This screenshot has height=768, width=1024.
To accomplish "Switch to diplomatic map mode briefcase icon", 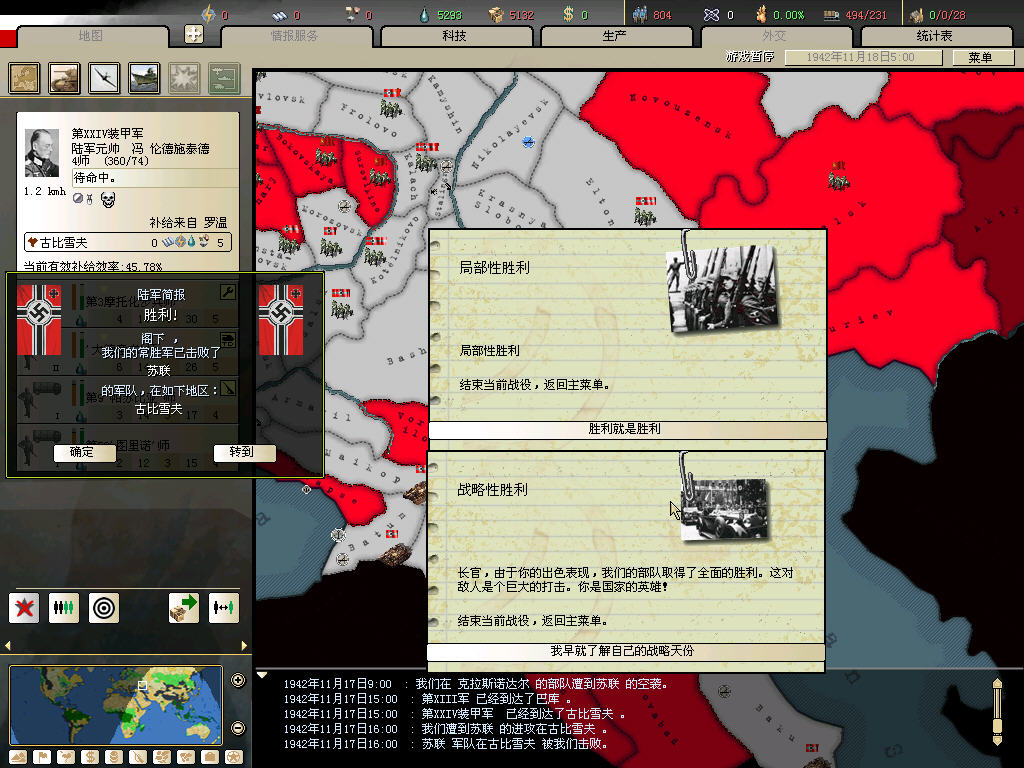I will [210, 757].
